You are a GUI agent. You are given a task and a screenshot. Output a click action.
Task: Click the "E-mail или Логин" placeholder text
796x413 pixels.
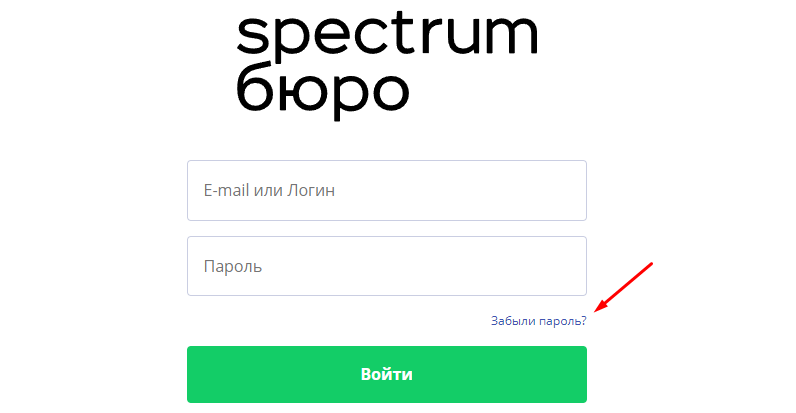[268, 190]
